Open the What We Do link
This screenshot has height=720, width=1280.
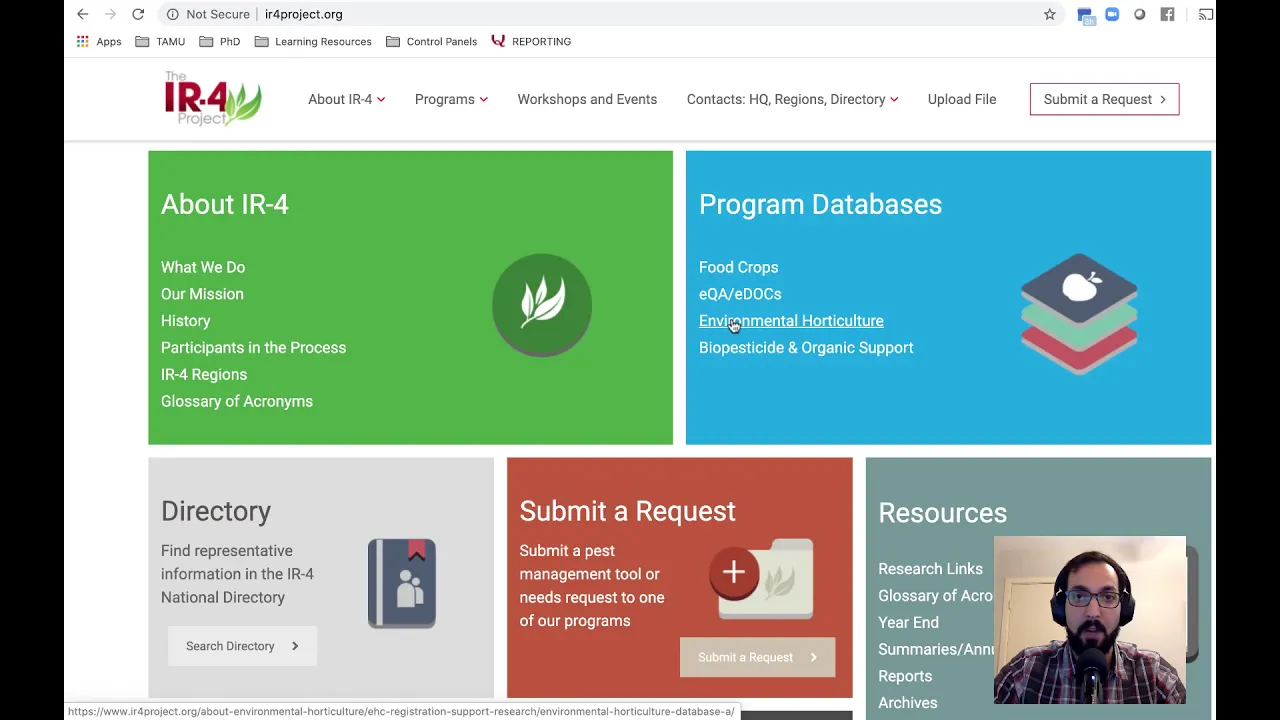pos(203,267)
